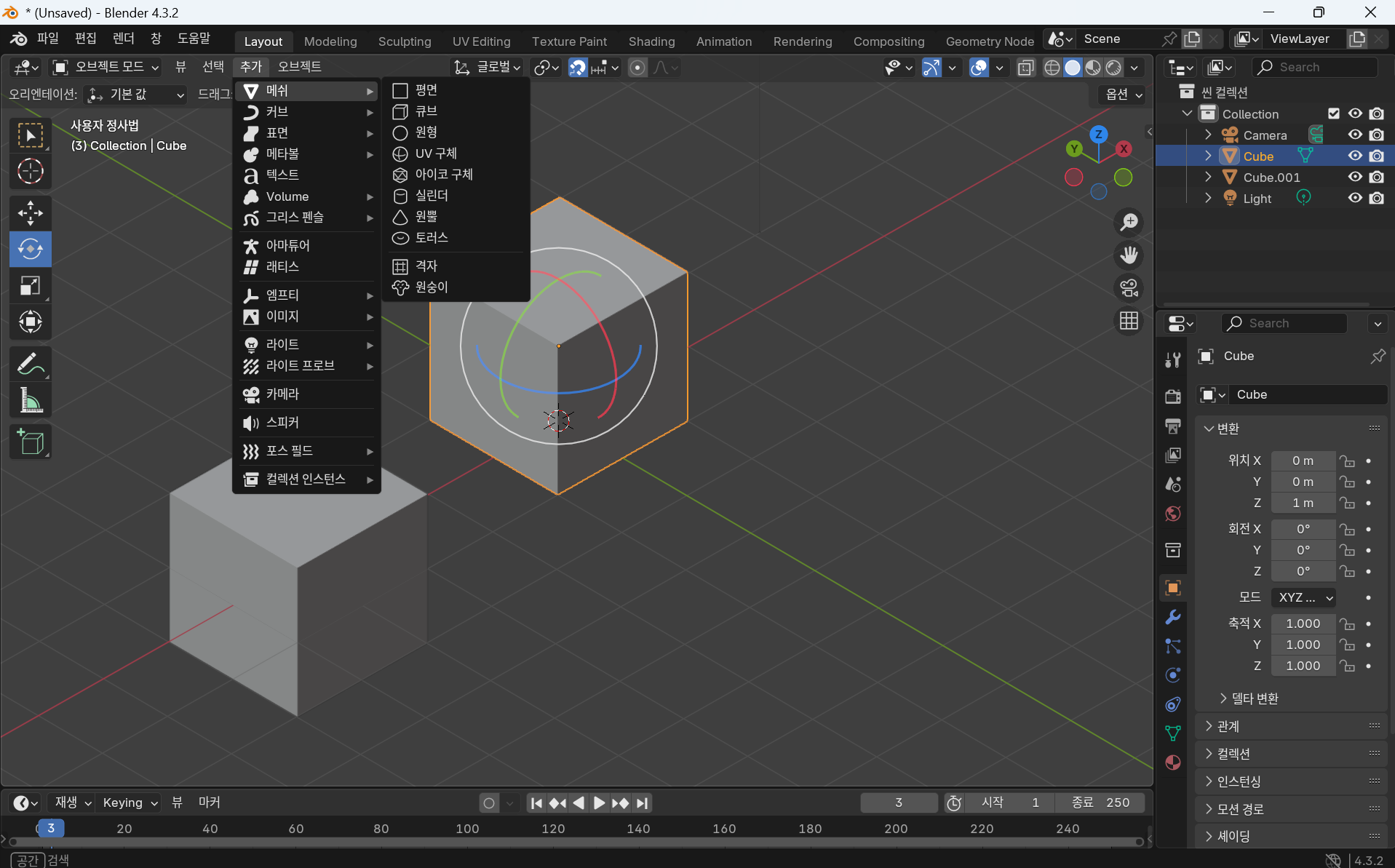Image resolution: width=1395 pixels, height=868 pixels.
Task: Open the 옵션 dropdown in viewport
Action: [x=1124, y=94]
